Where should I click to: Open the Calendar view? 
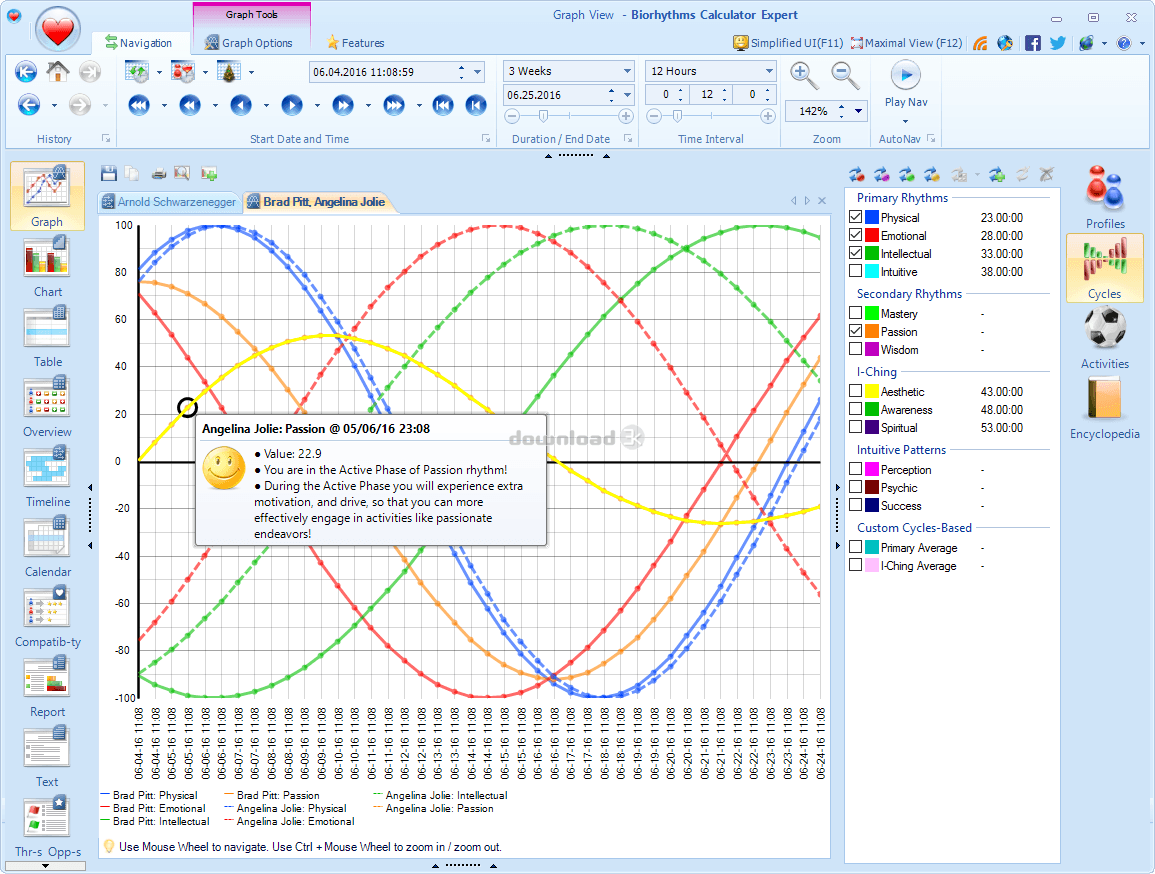click(47, 546)
